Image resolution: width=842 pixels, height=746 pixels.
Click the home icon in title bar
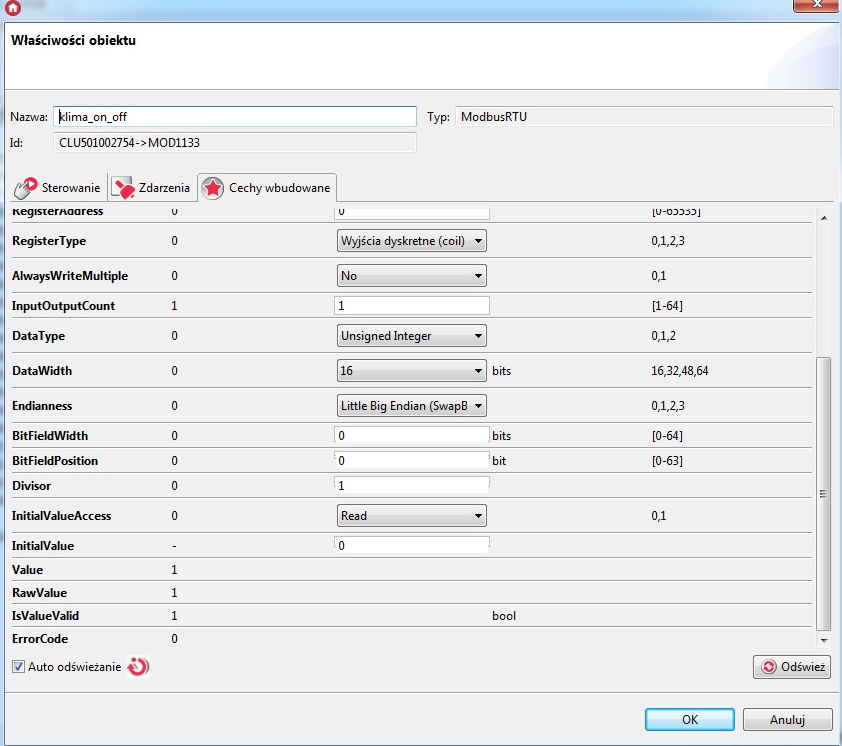point(13,8)
